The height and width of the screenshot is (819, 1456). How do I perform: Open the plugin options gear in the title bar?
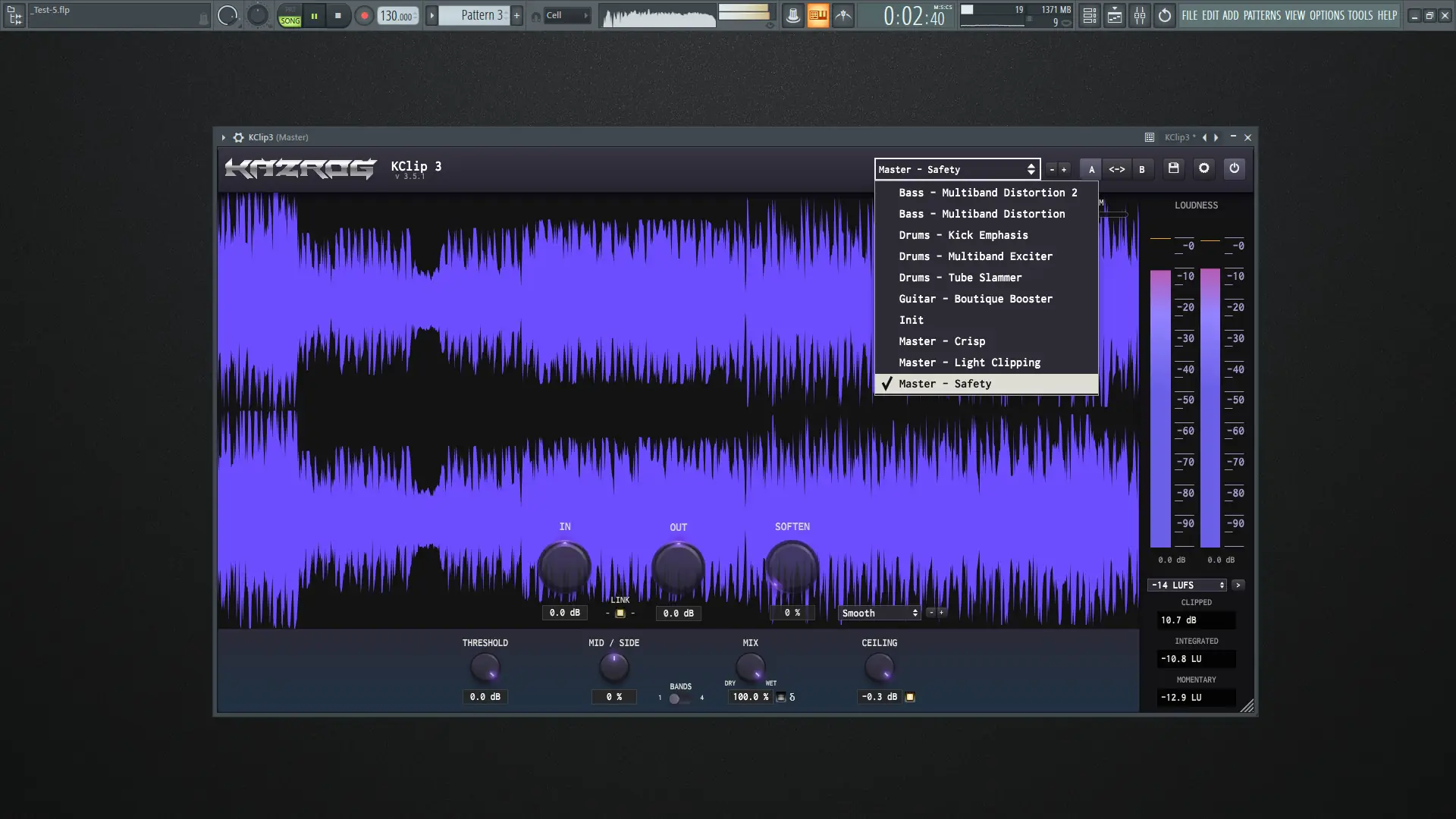coord(238,137)
